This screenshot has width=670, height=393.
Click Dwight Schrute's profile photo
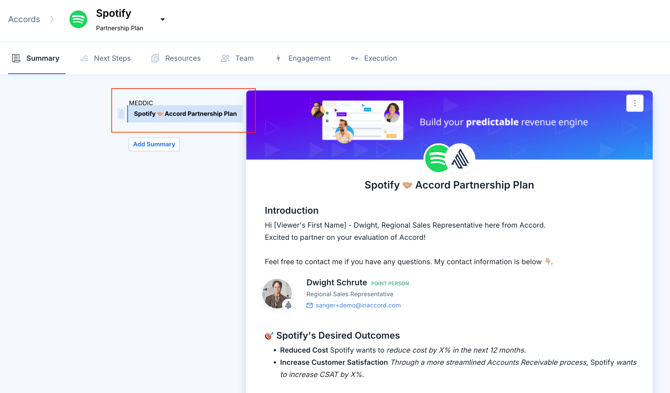(x=277, y=294)
